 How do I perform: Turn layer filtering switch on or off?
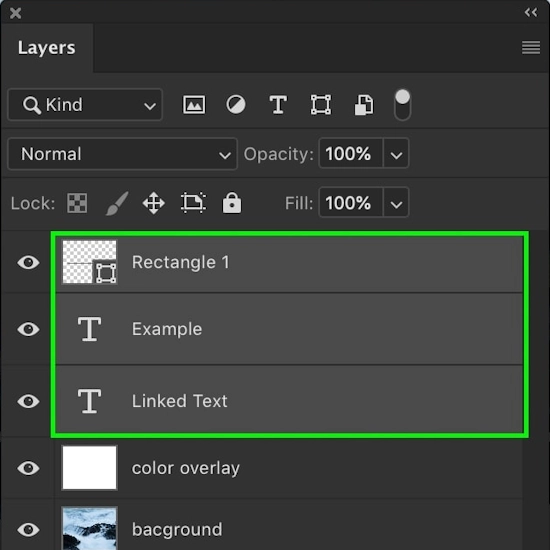402,105
